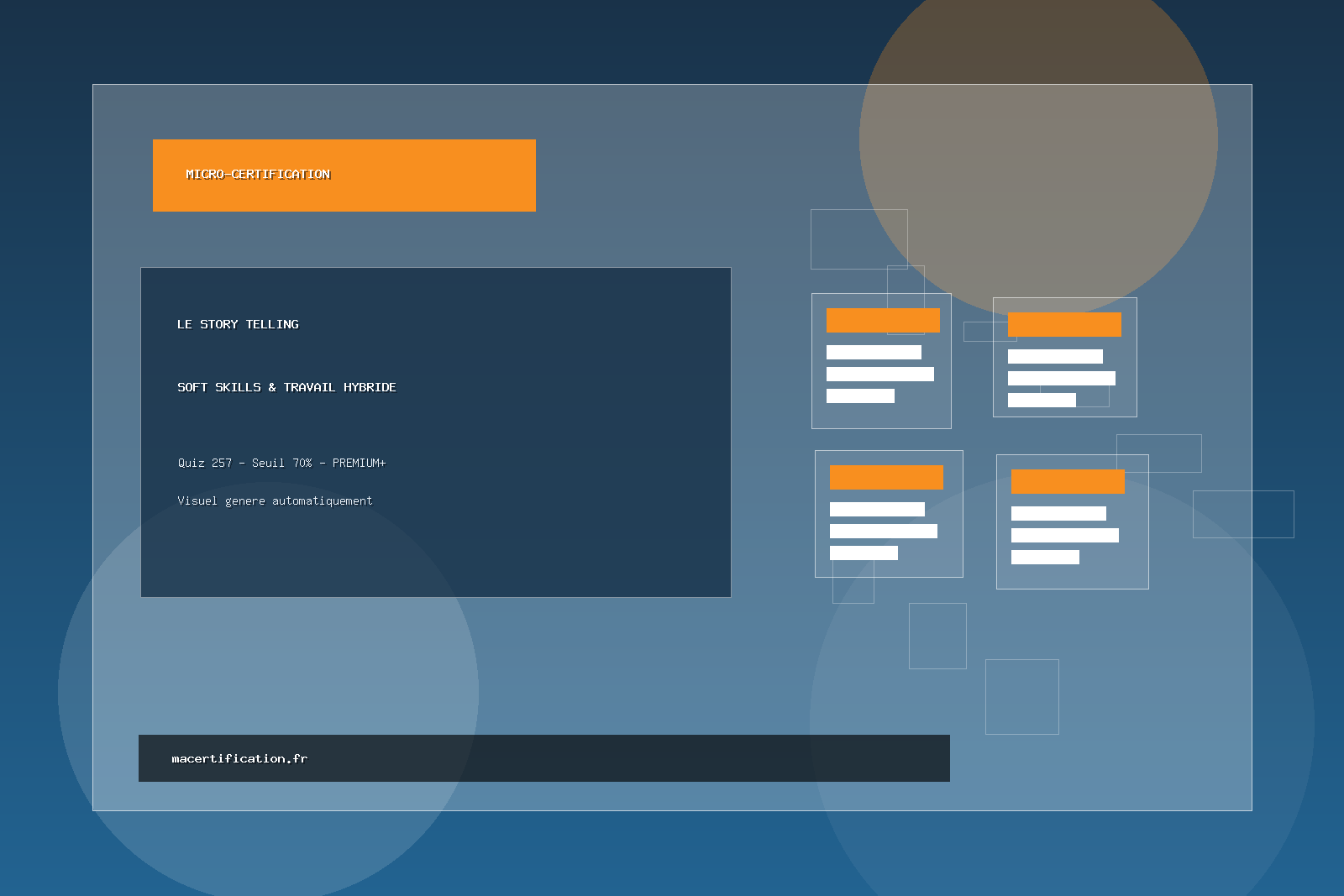Click the orange header of the bottom-left card

click(x=886, y=477)
